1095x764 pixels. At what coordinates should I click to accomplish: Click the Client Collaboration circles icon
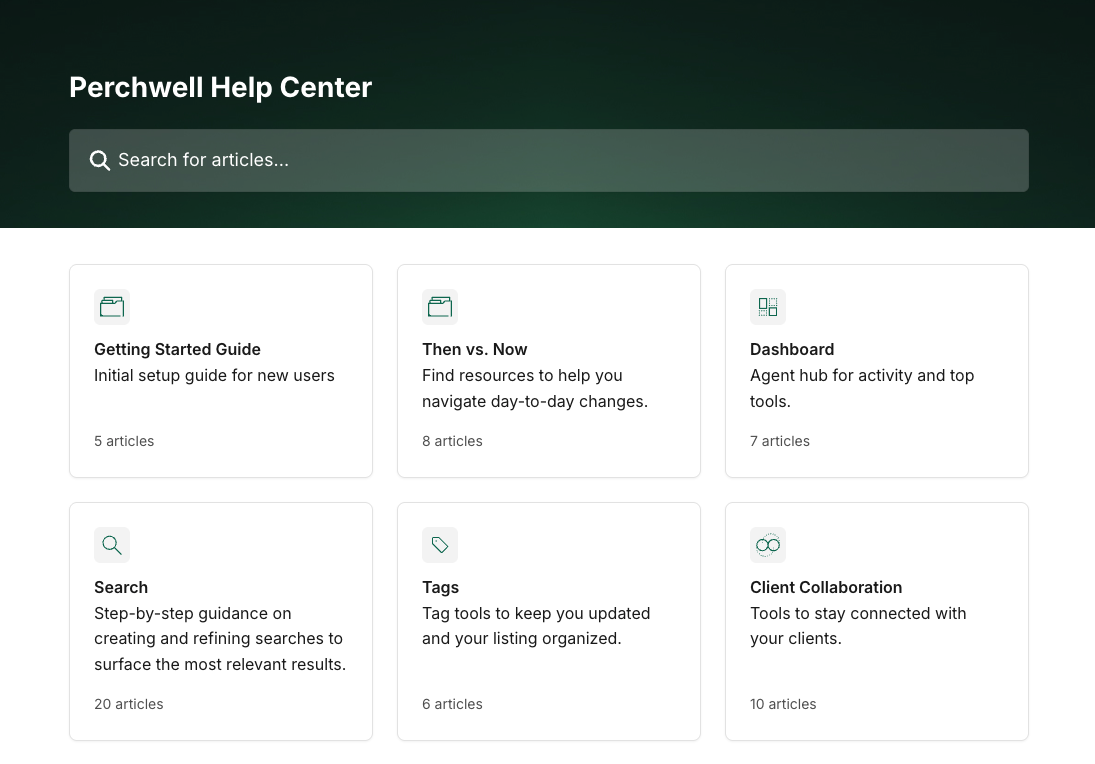click(768, 545)
